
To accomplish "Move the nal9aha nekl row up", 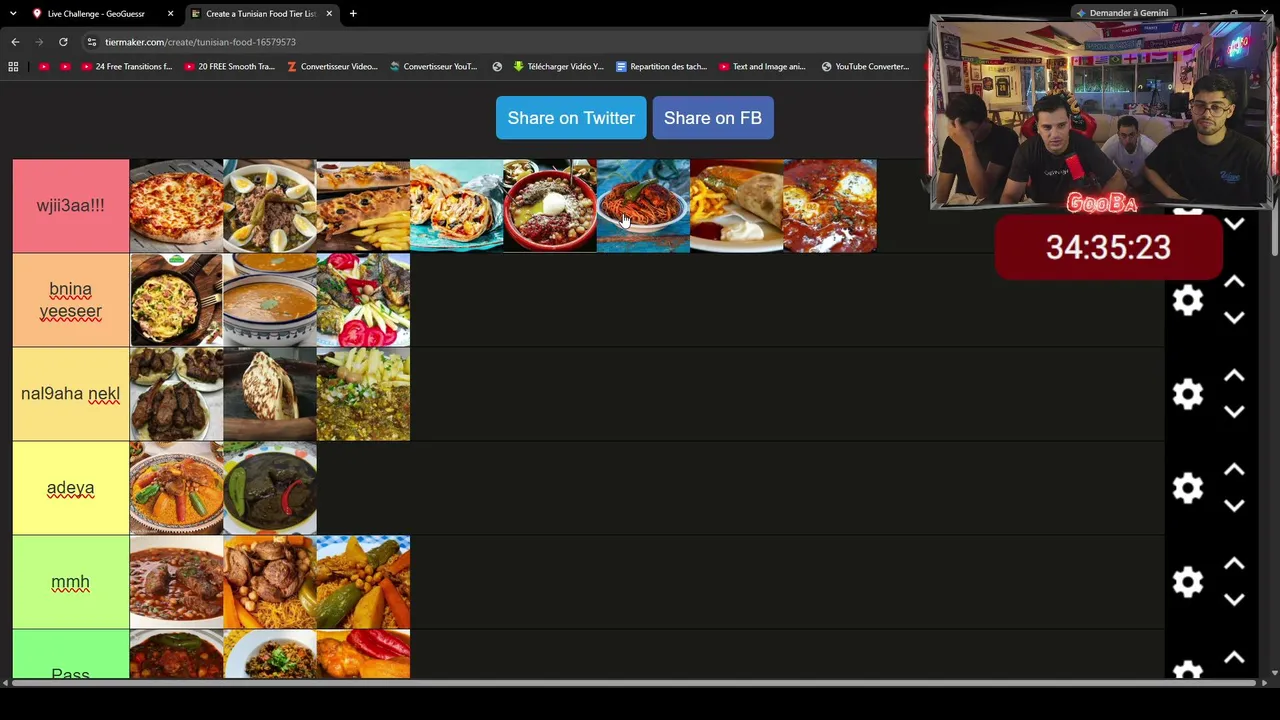I will (1234, 376).
